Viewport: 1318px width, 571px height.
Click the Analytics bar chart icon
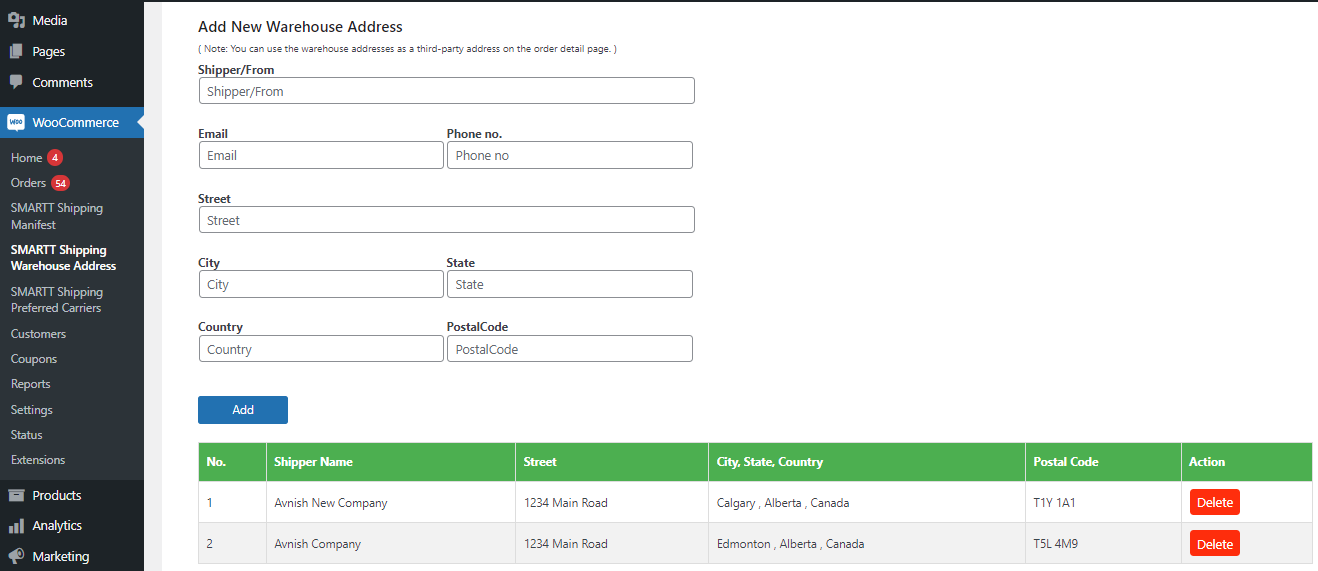pos(16,525)
